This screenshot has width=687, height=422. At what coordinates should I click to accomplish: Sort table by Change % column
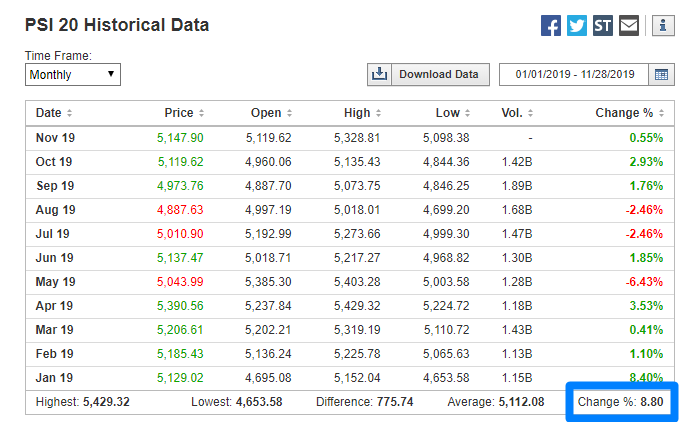[630, 113]
